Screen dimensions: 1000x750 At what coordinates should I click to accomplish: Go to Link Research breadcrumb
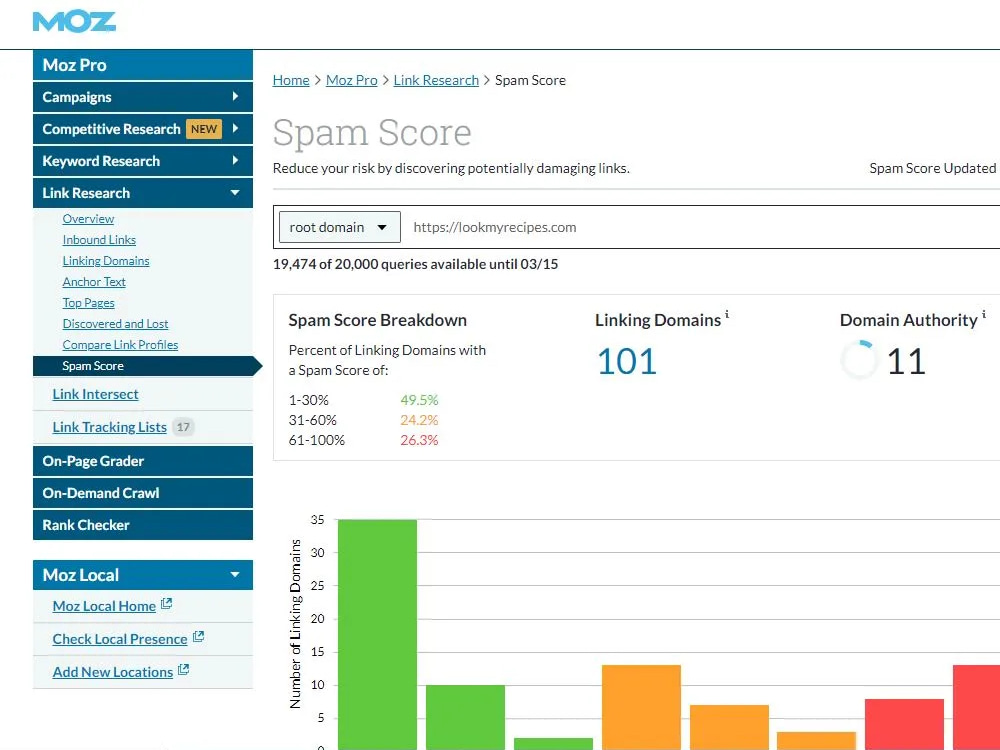[436, 80]
